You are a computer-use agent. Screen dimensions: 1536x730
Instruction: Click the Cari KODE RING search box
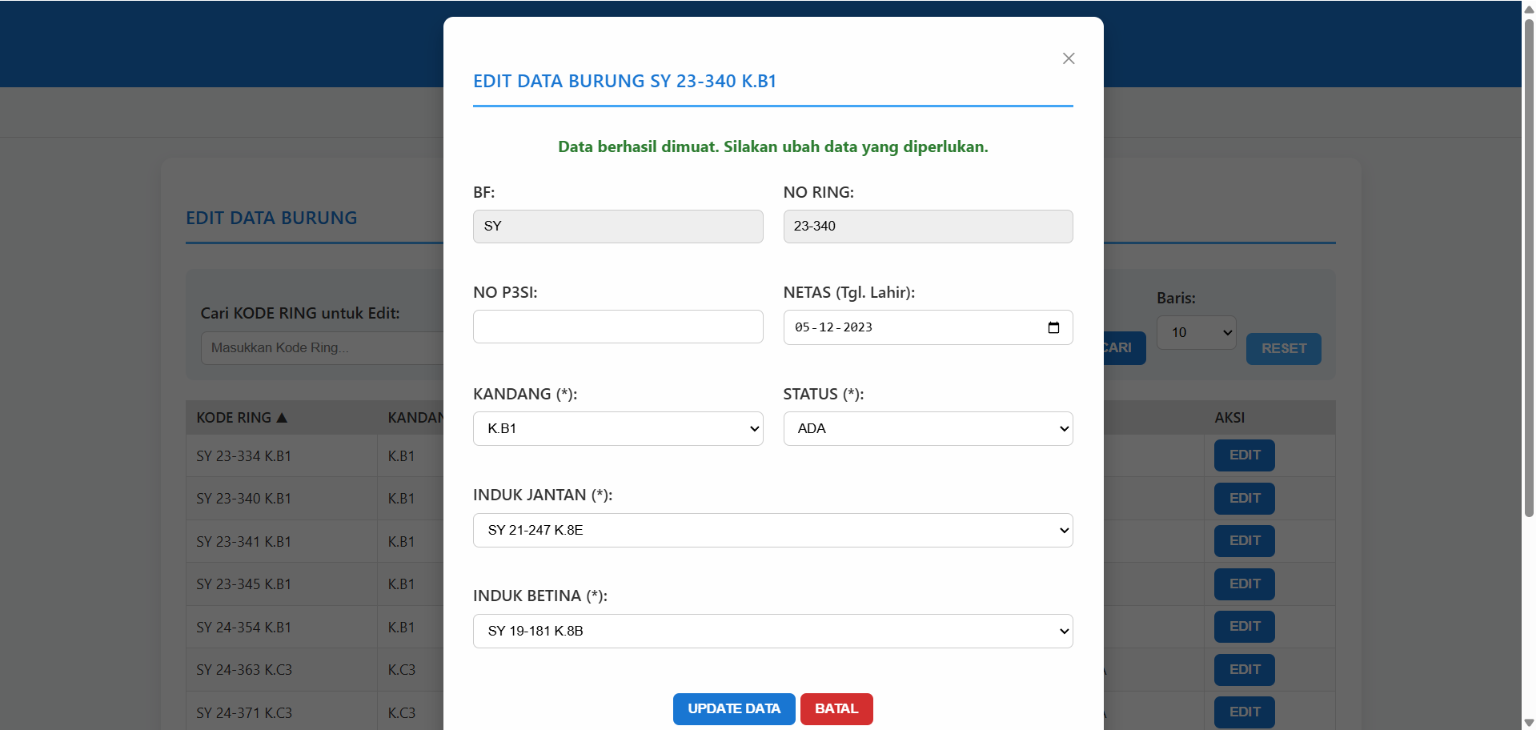pos(320,348)
